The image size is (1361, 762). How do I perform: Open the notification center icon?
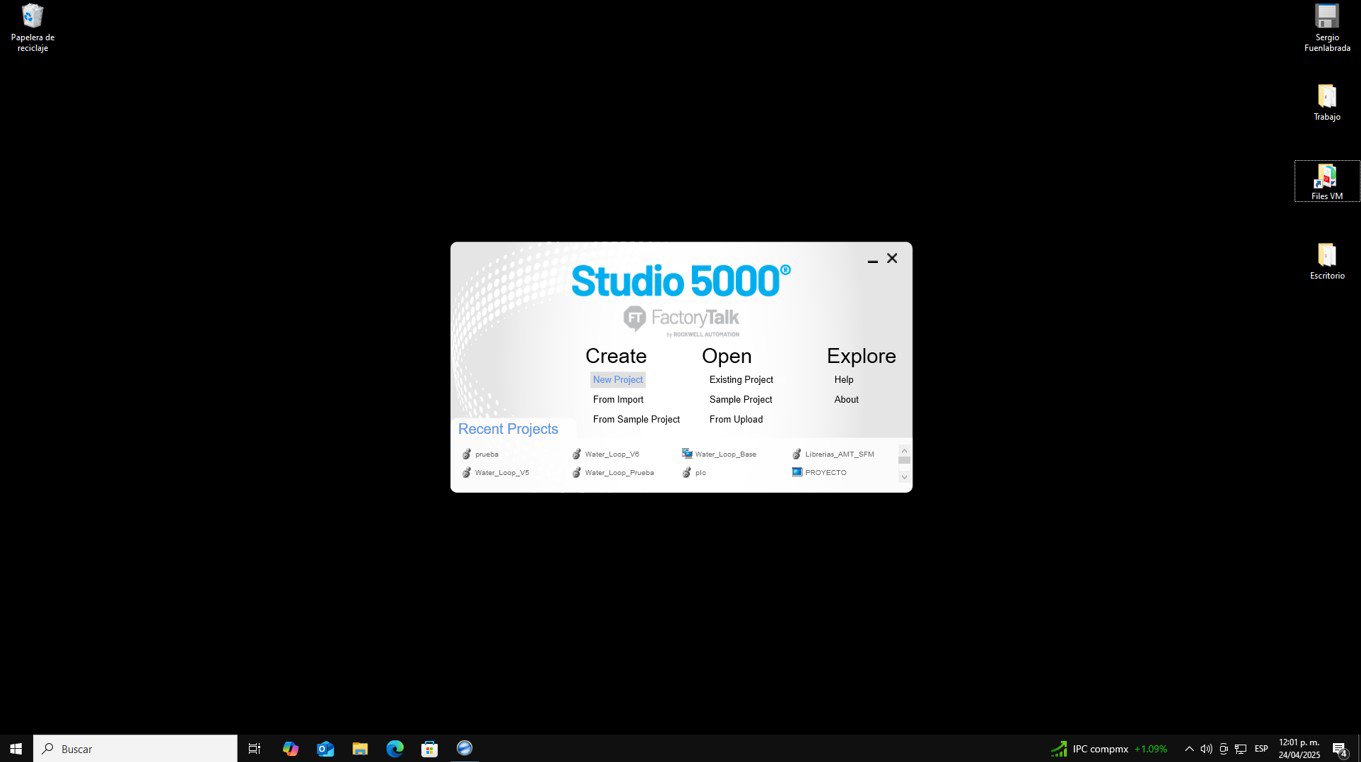click(x=1340, y=749)
